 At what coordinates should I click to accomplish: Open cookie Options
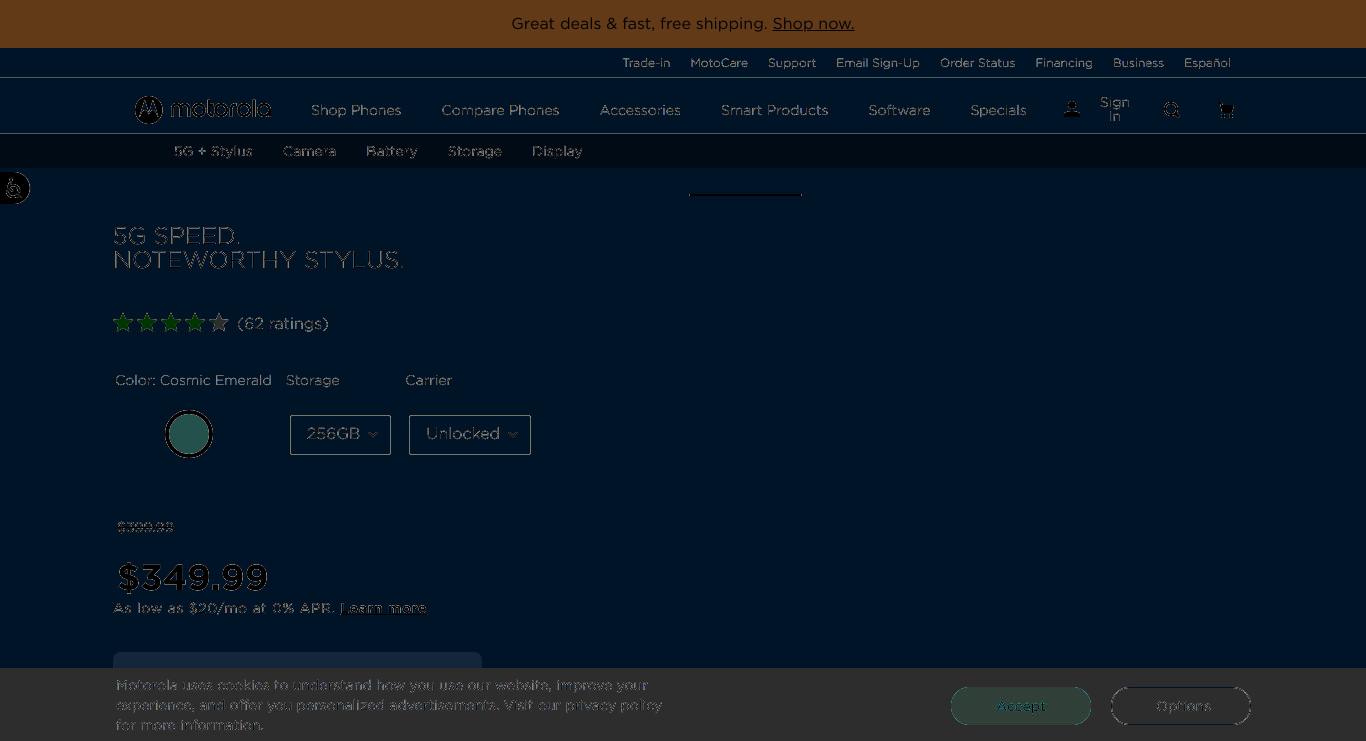(1181, 706)
